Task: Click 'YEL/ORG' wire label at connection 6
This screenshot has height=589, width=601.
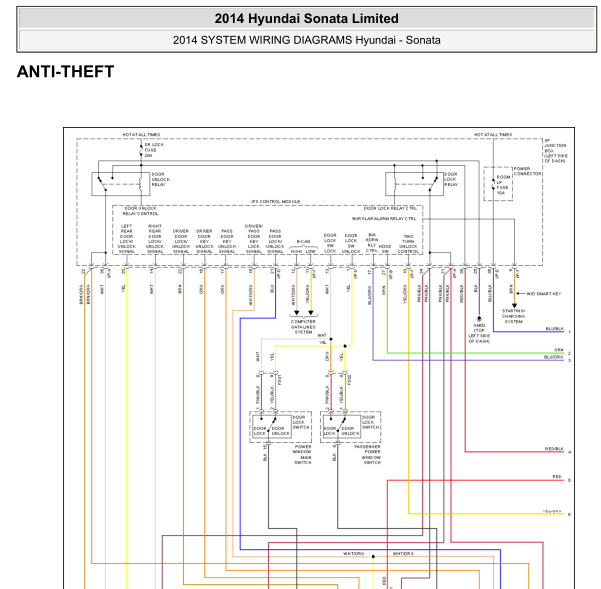Action: pyautogui.click(x=552, y=512)
